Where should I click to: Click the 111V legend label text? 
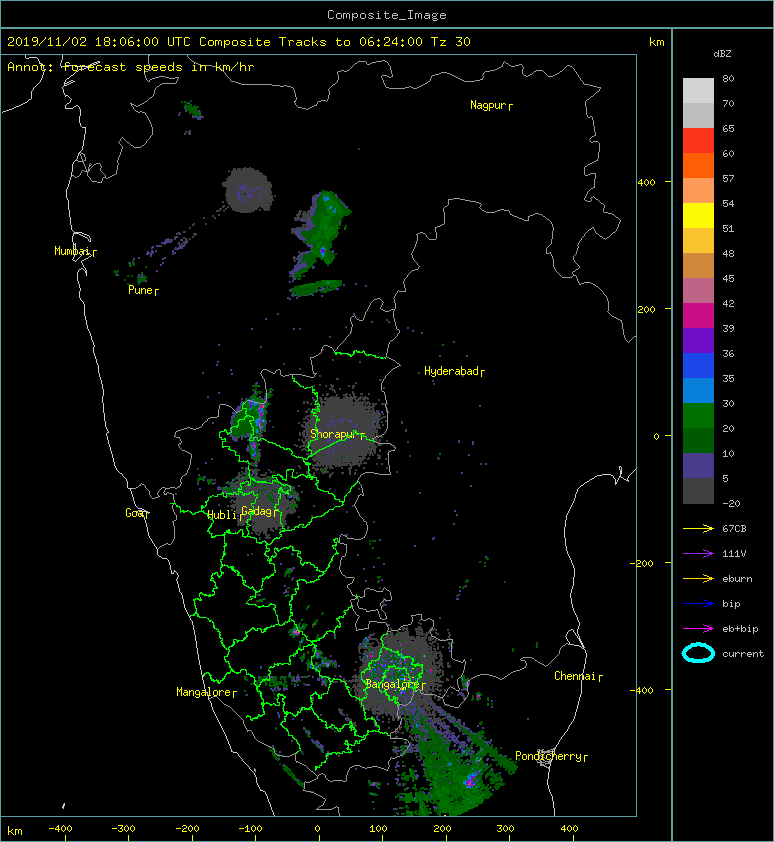point(734,554)
